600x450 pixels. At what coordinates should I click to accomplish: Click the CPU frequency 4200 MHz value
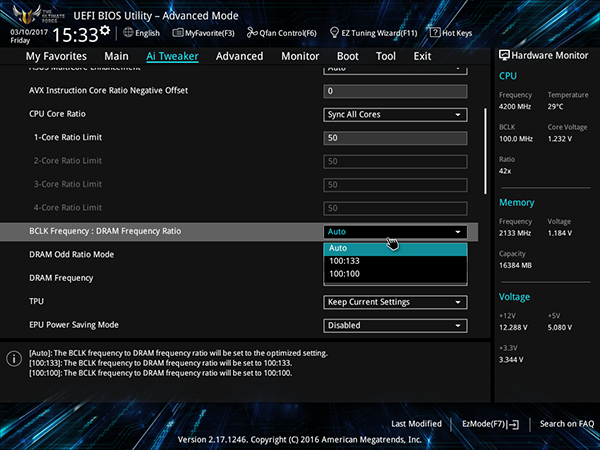pos(515,107)
